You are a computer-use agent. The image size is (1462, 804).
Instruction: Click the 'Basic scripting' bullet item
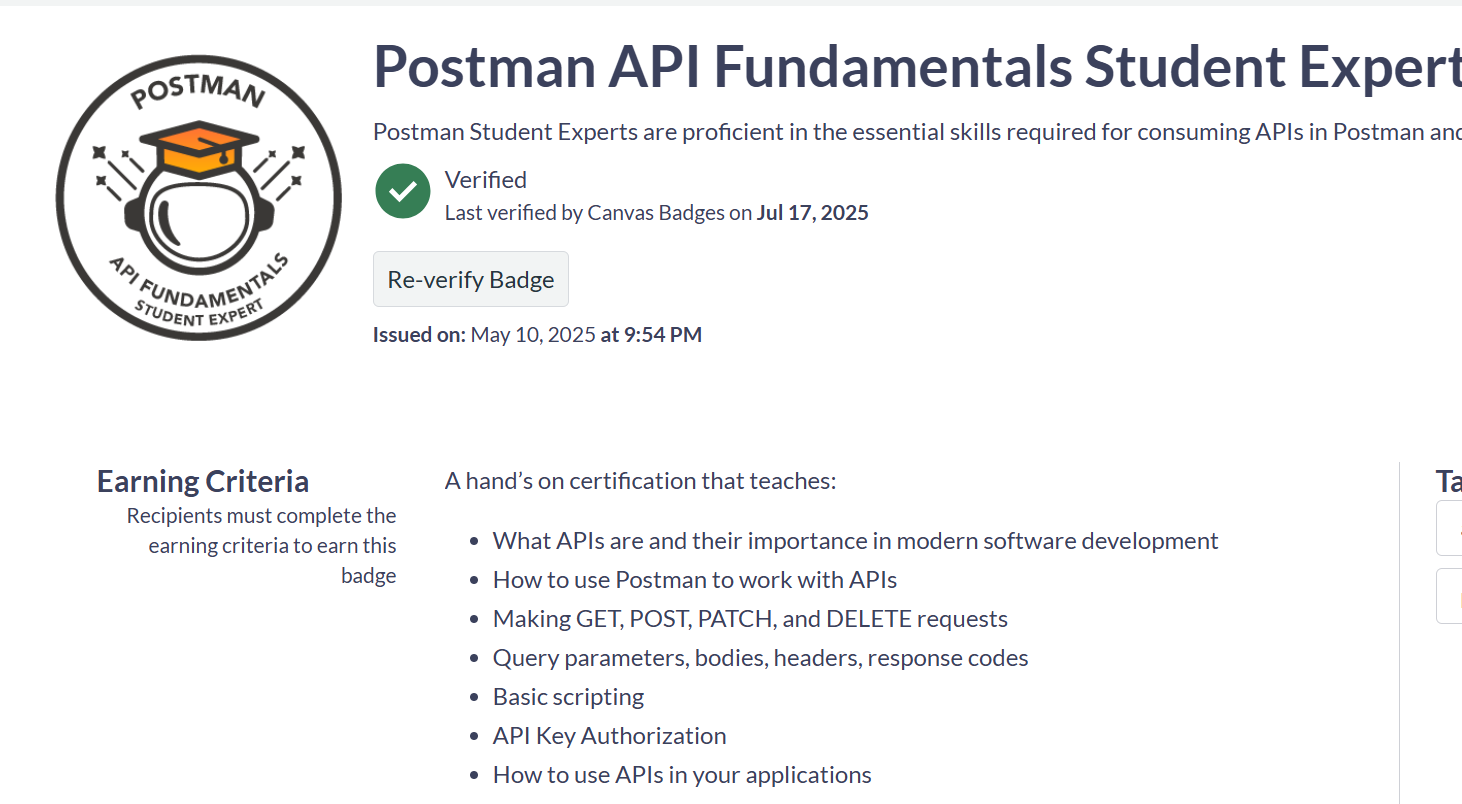click(568, 697)
